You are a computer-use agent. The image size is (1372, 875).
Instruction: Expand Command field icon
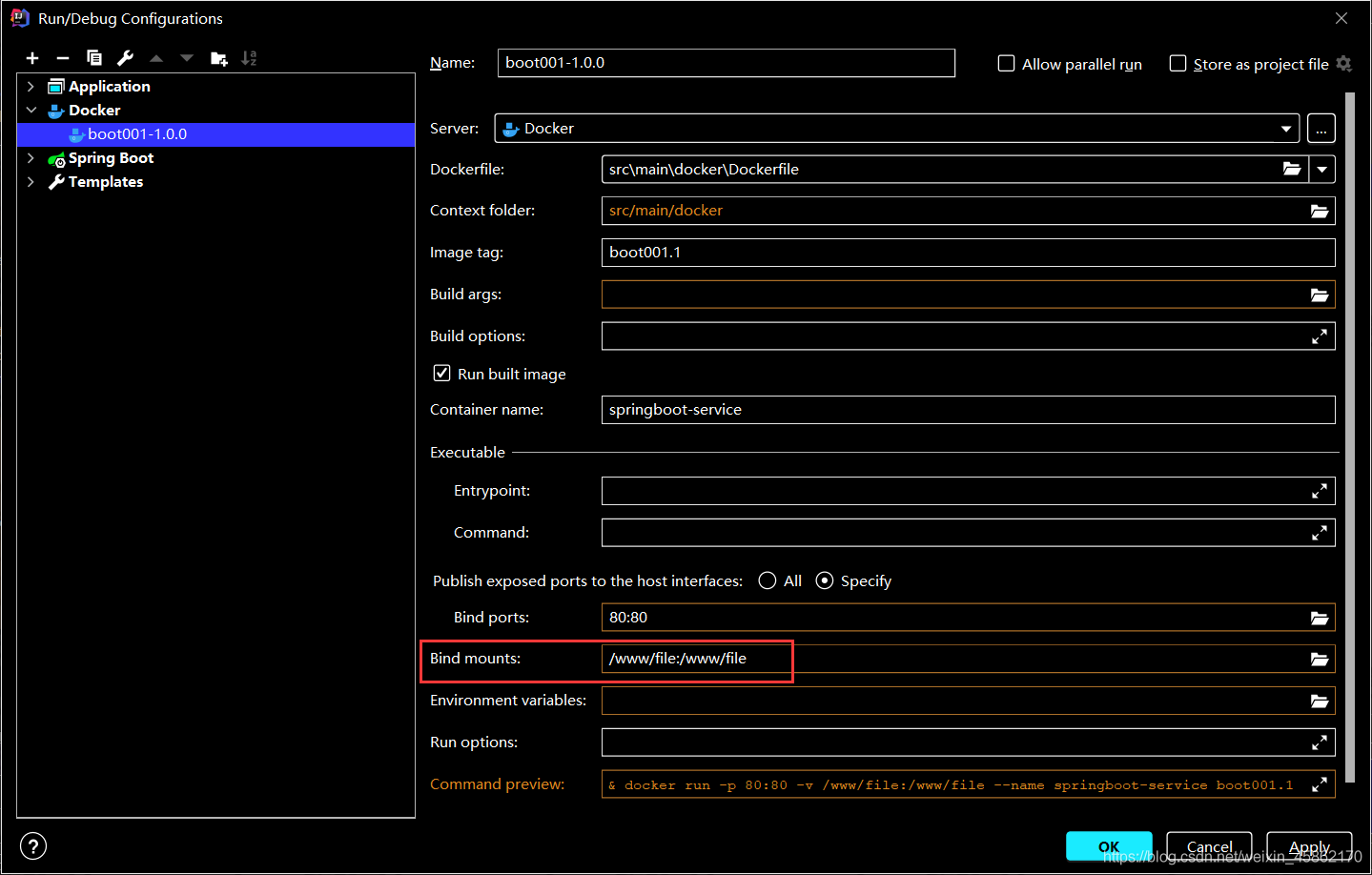[x=1320, y=533]
